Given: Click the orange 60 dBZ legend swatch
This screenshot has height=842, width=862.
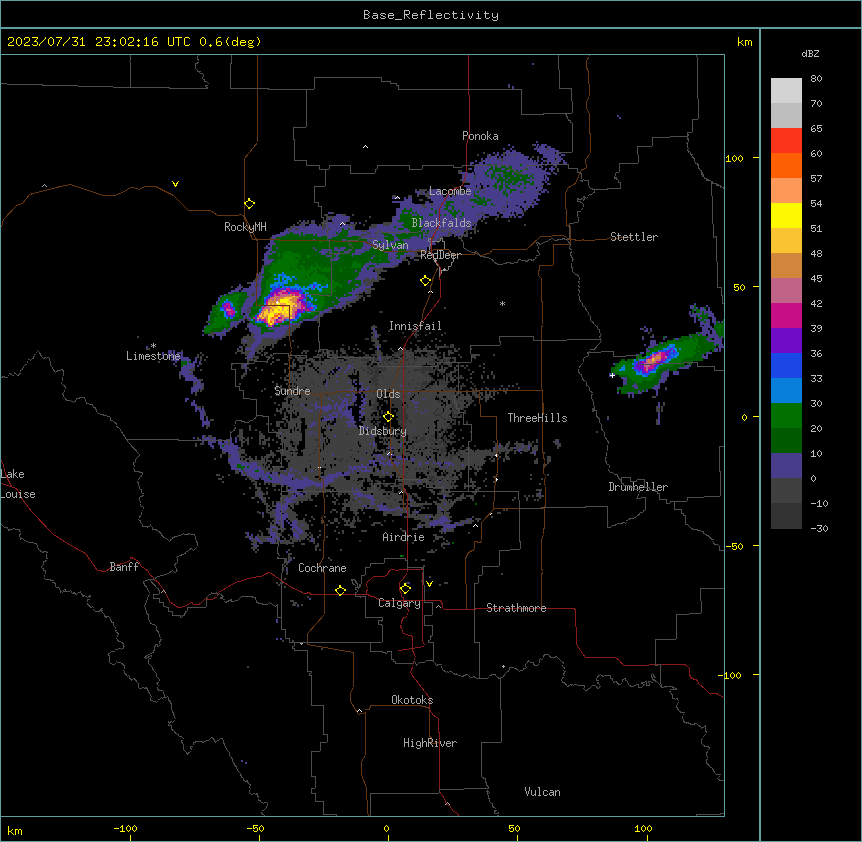Looking at the screenshot, I should tap(786, 165).
